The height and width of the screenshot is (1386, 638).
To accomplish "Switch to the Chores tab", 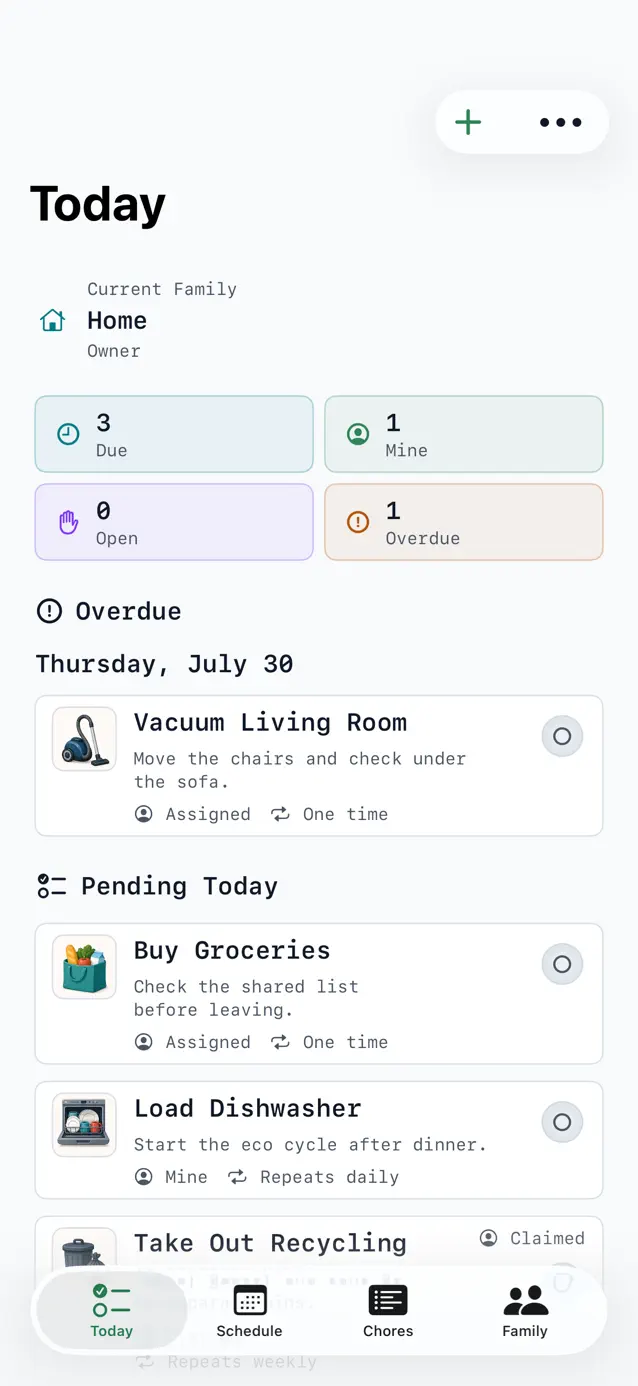I will 388,1311.
